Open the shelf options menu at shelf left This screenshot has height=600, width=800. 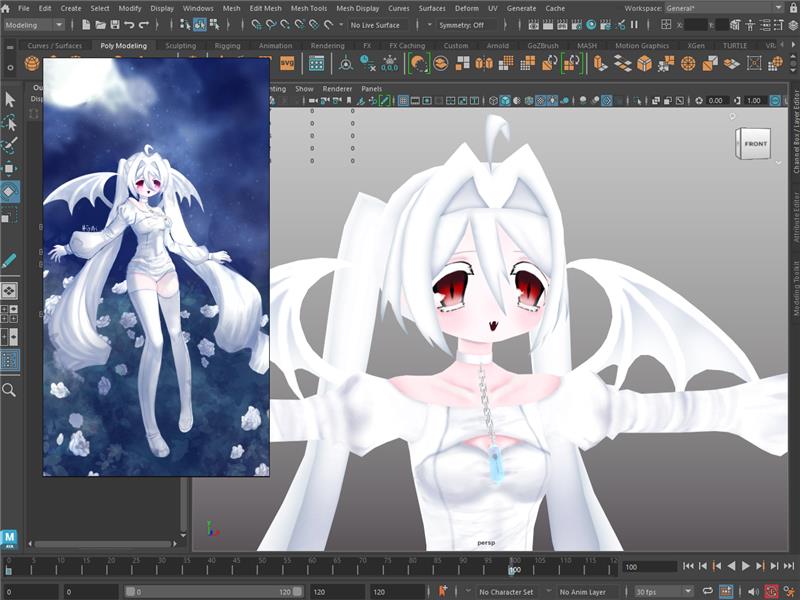pos(10,67)
